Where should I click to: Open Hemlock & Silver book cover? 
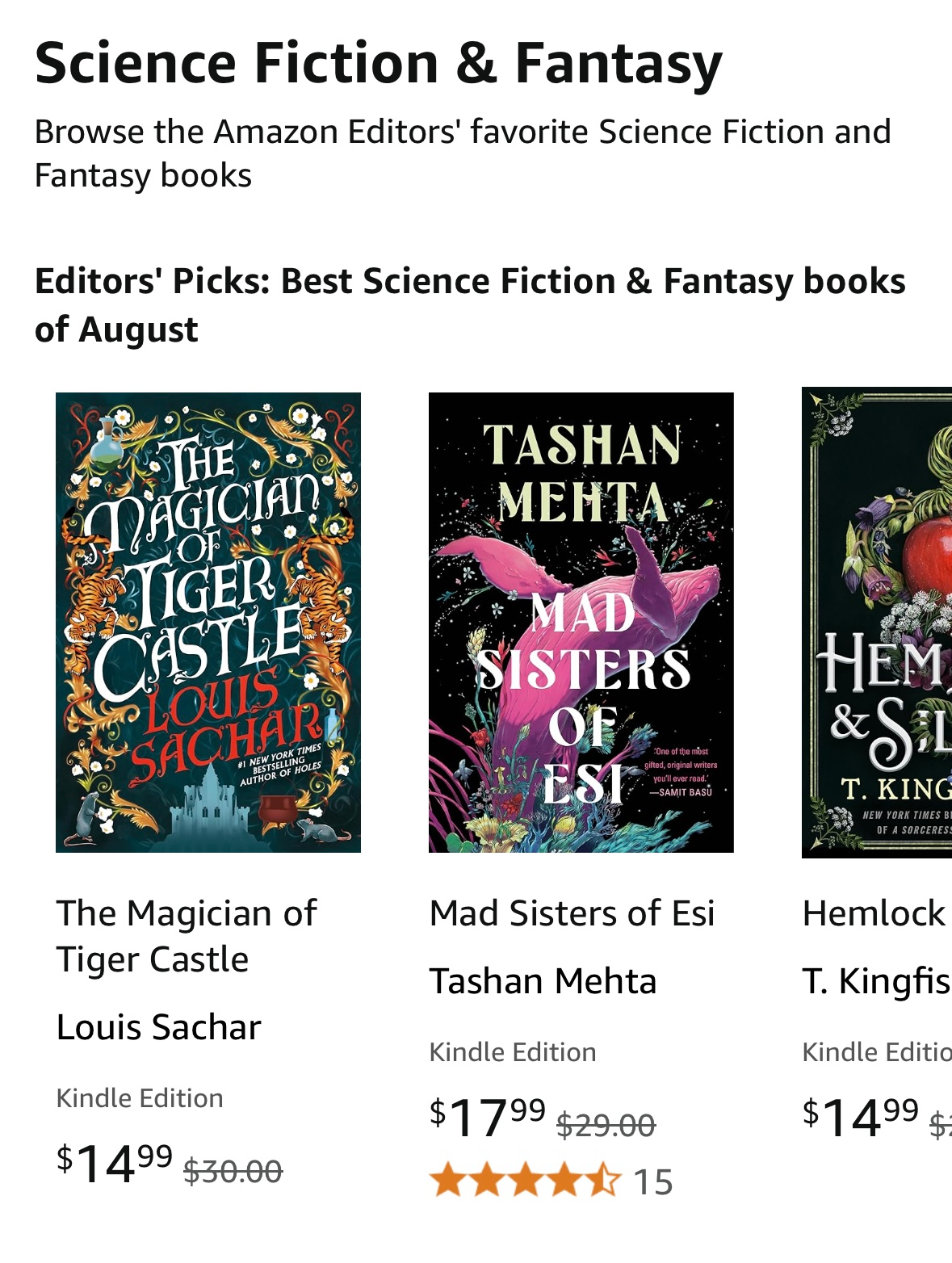[x=877, y=622]
